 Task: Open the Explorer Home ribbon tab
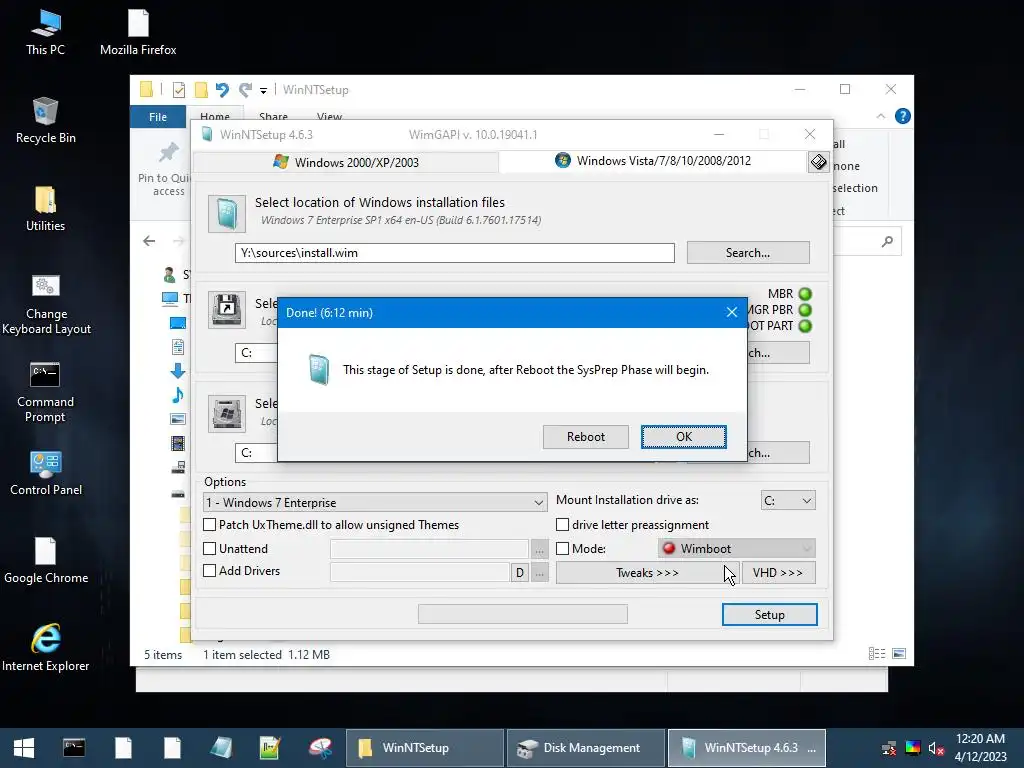[215, 116]
